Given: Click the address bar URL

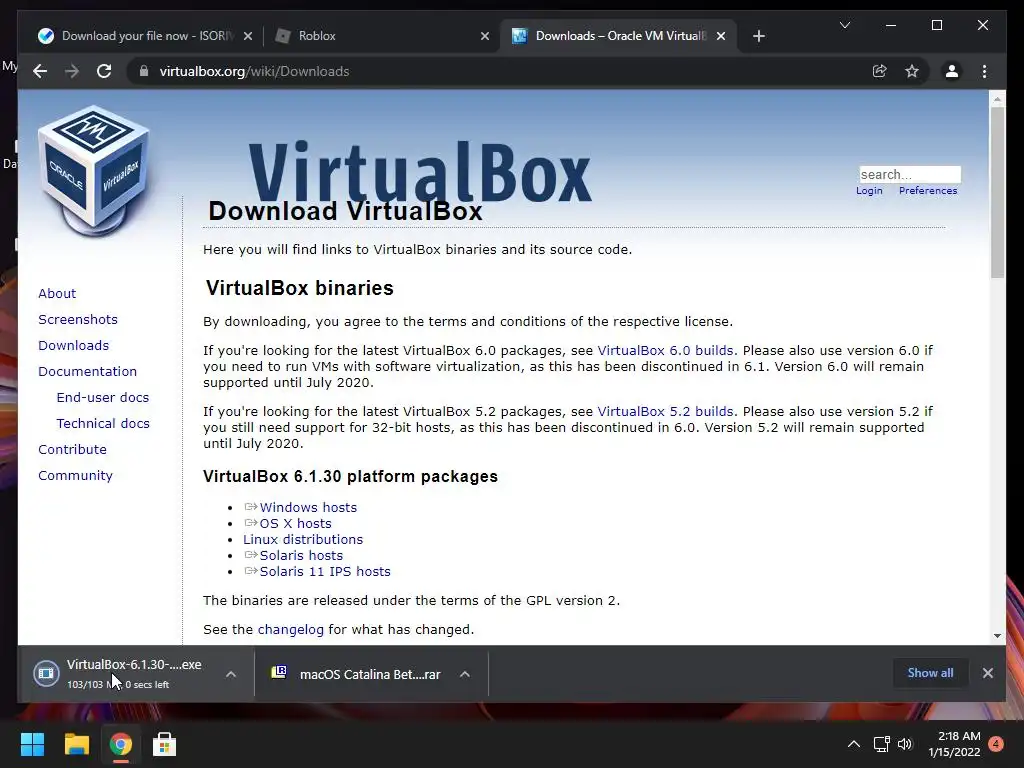Looking at the screenshot, I should coord(254,71).
